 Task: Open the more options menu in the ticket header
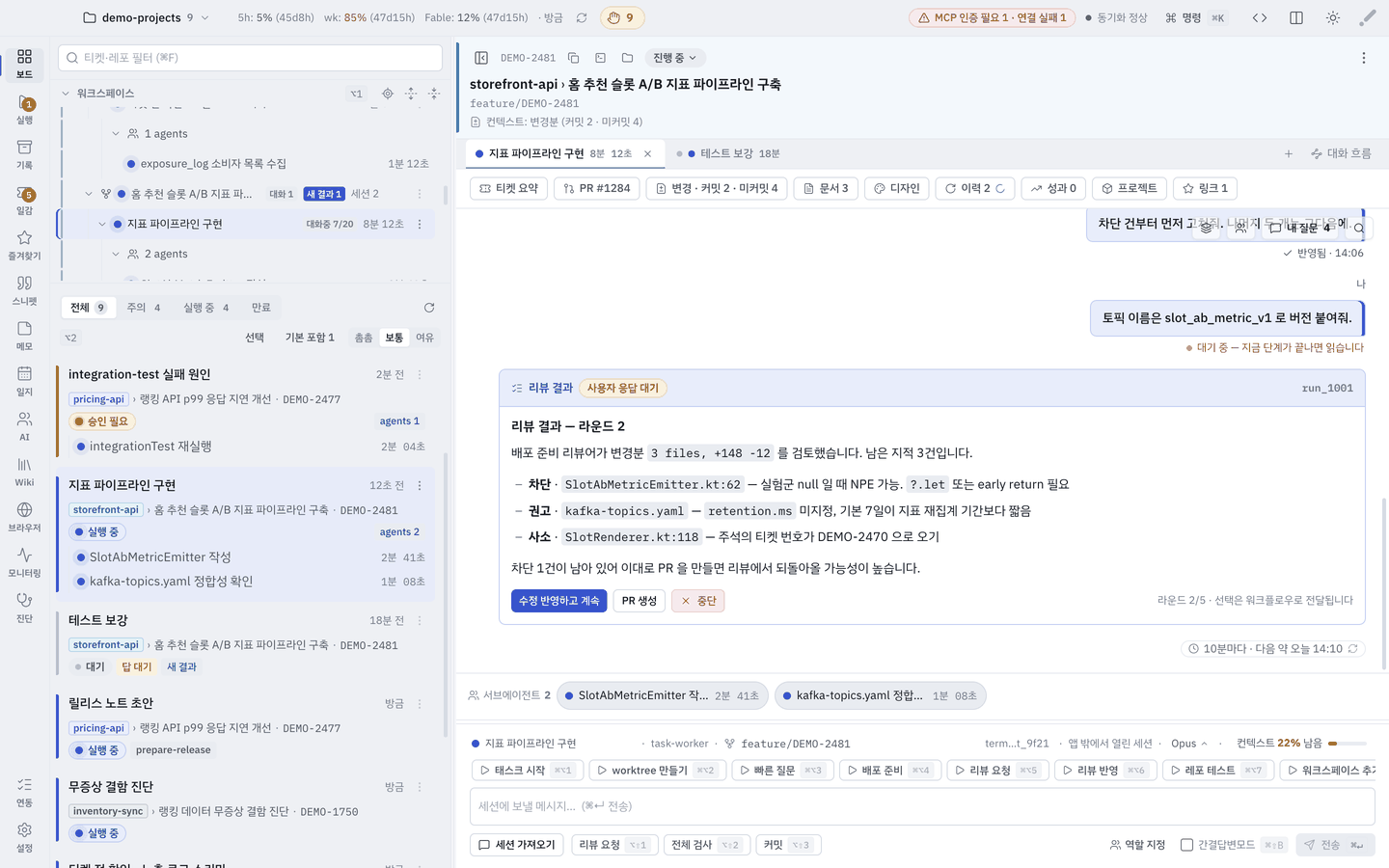(1364, 58)
